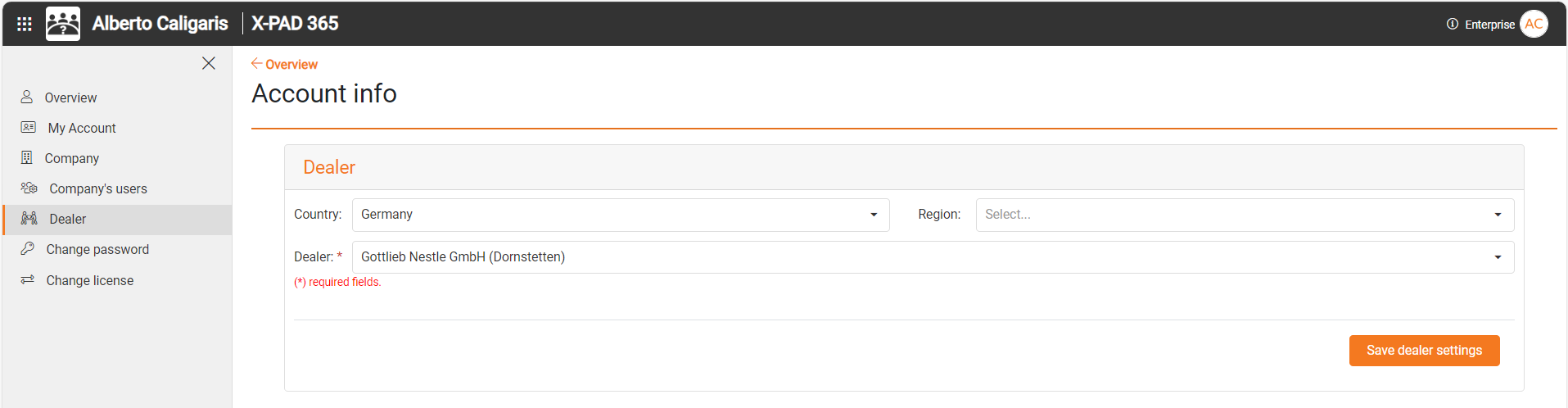Click the Change license swap icon
The height and width of the screenshot is (408, 1568).
28,279
